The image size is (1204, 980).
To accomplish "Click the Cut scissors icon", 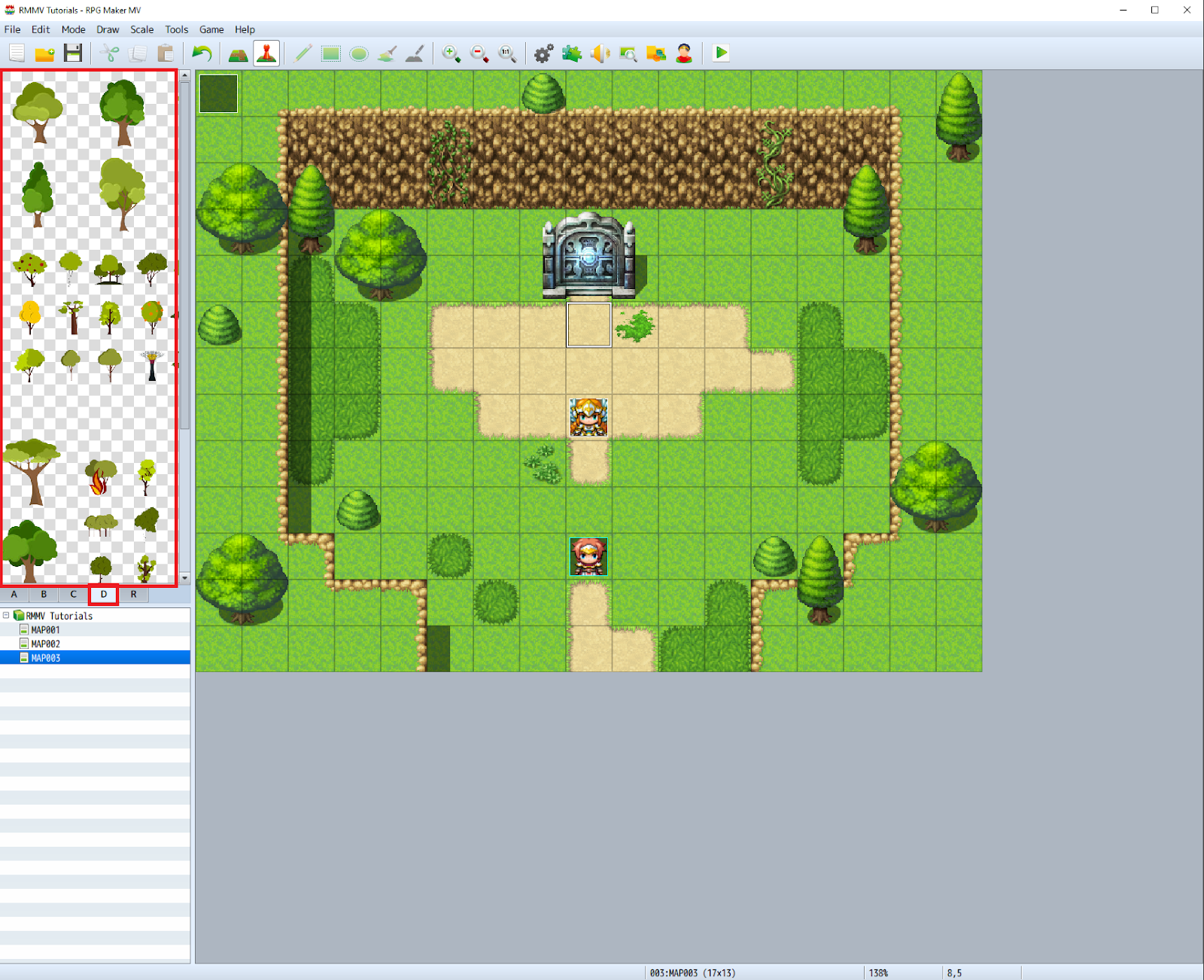I will (110, 53).
